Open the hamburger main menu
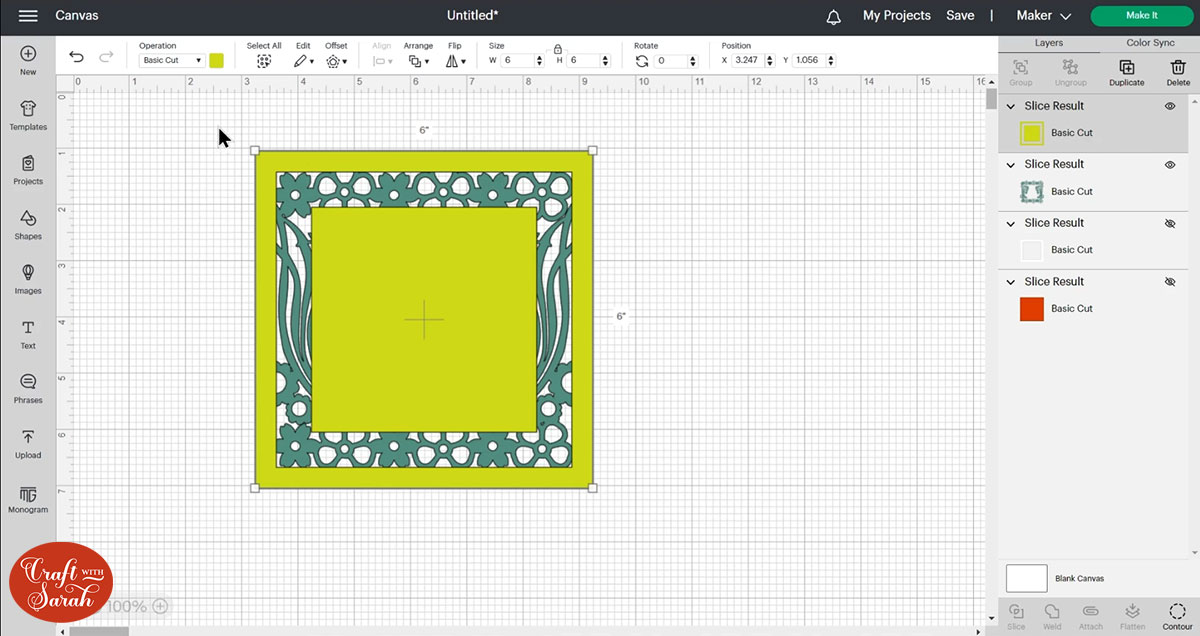The image size is (1200, 636). [28, 16]
